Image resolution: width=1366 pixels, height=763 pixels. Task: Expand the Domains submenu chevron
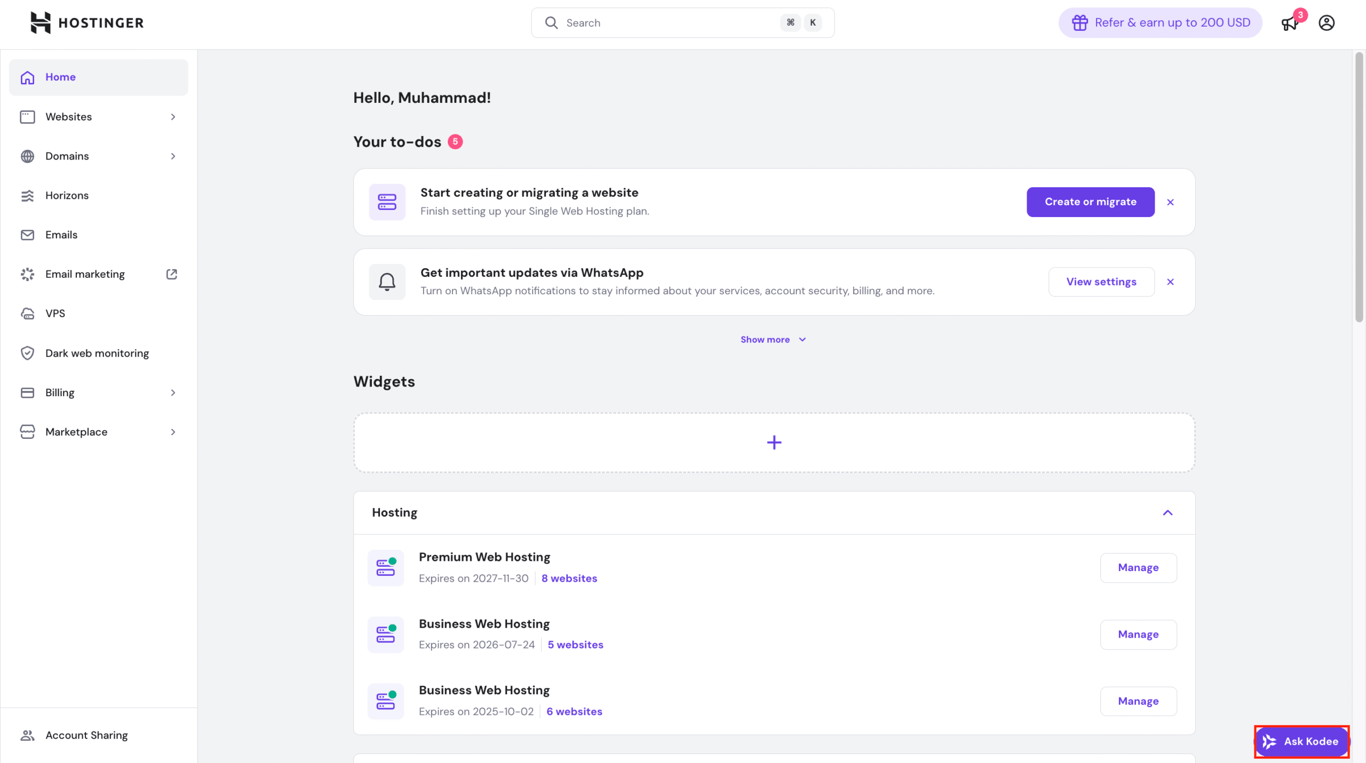pyautogui.click(x=173, y=156)
